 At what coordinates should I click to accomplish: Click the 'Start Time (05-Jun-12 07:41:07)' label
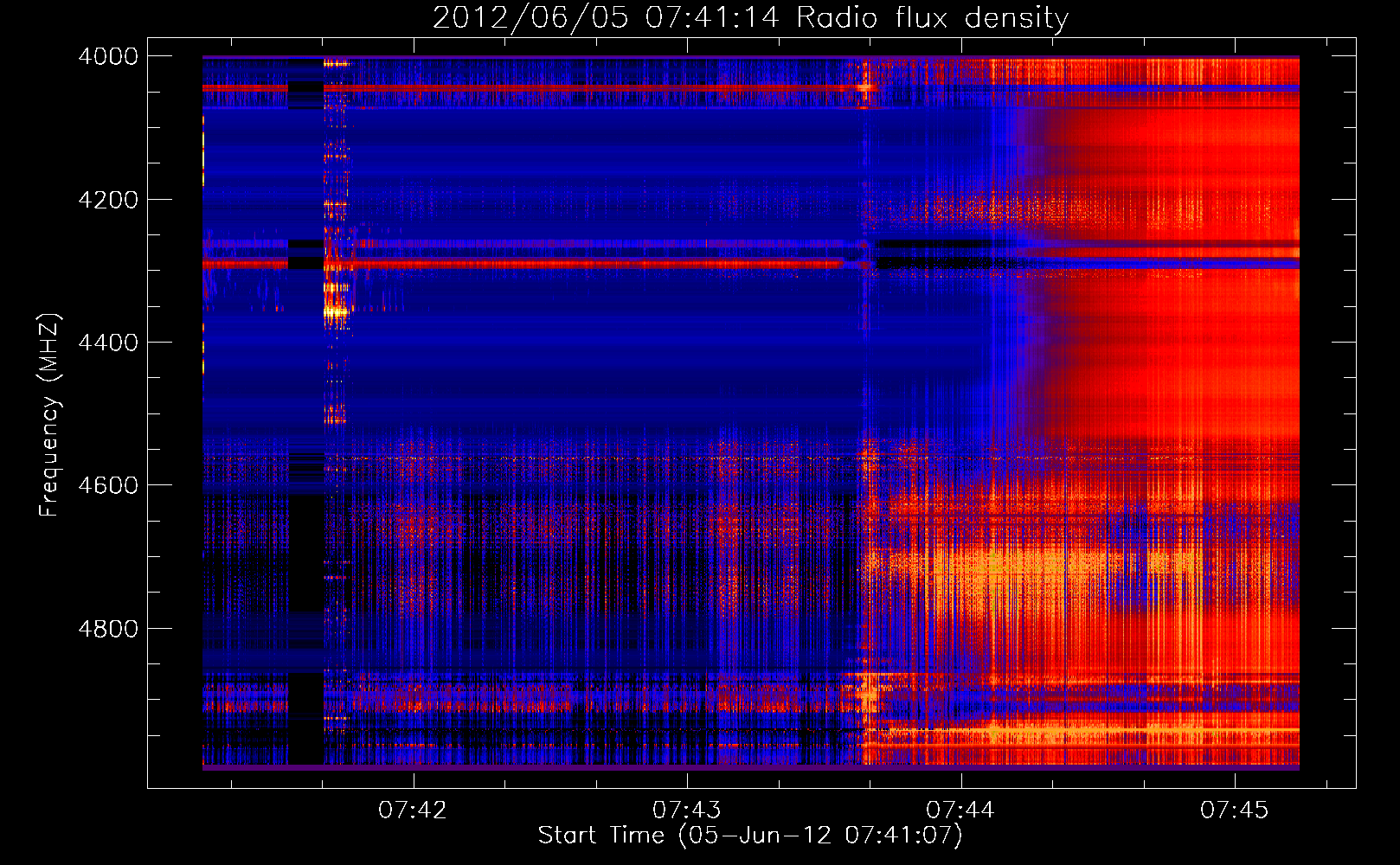(750, 836)
